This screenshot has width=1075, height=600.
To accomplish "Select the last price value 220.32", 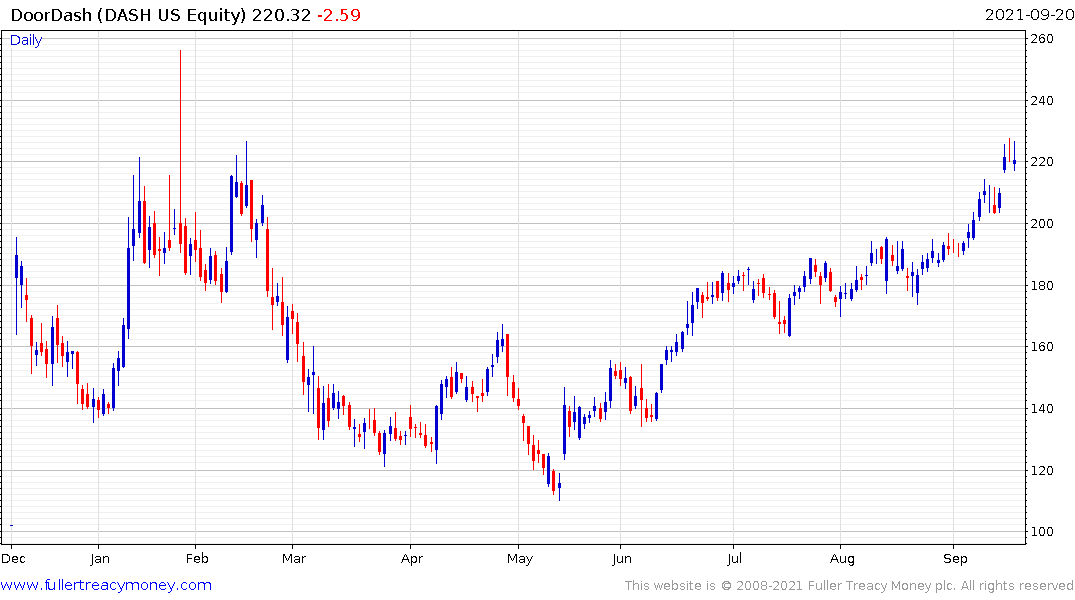I will click(x=281, y=15).
